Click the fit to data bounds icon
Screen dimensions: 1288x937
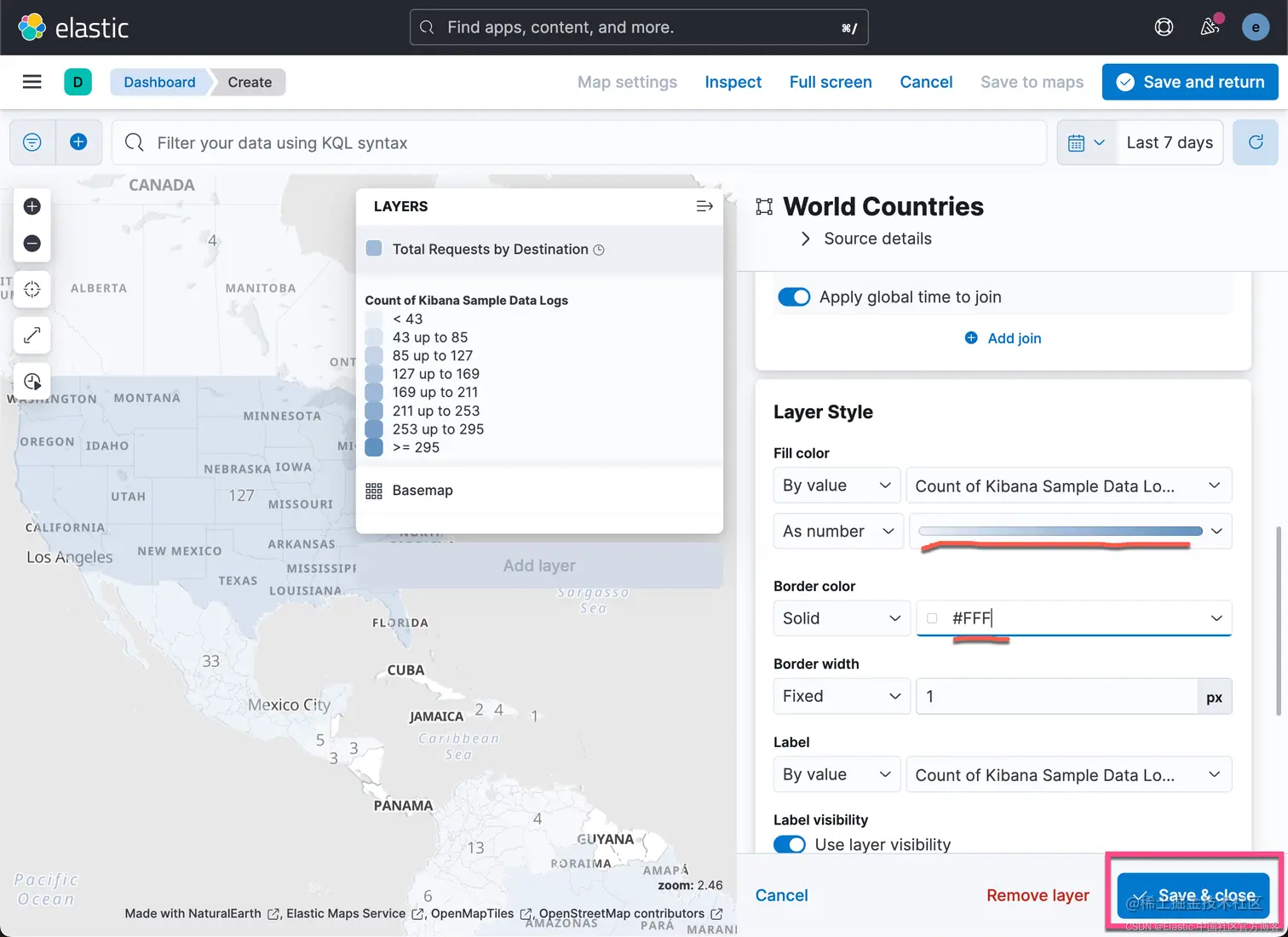(32, 290)
